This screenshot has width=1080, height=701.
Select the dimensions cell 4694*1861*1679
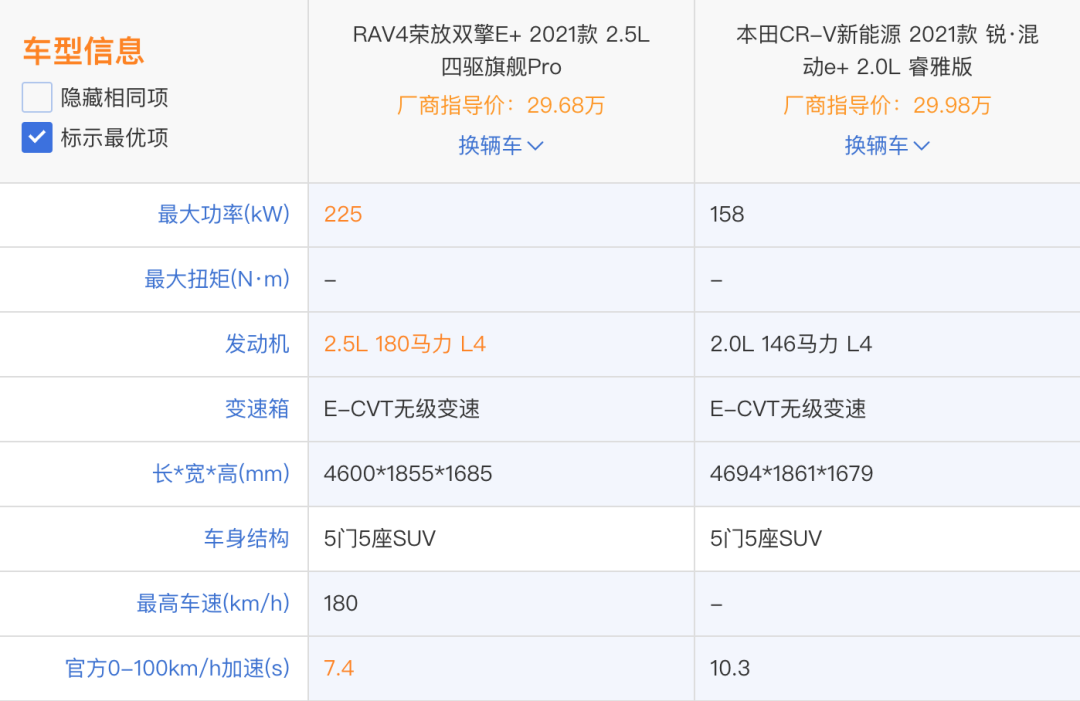(x=791, y=474)
